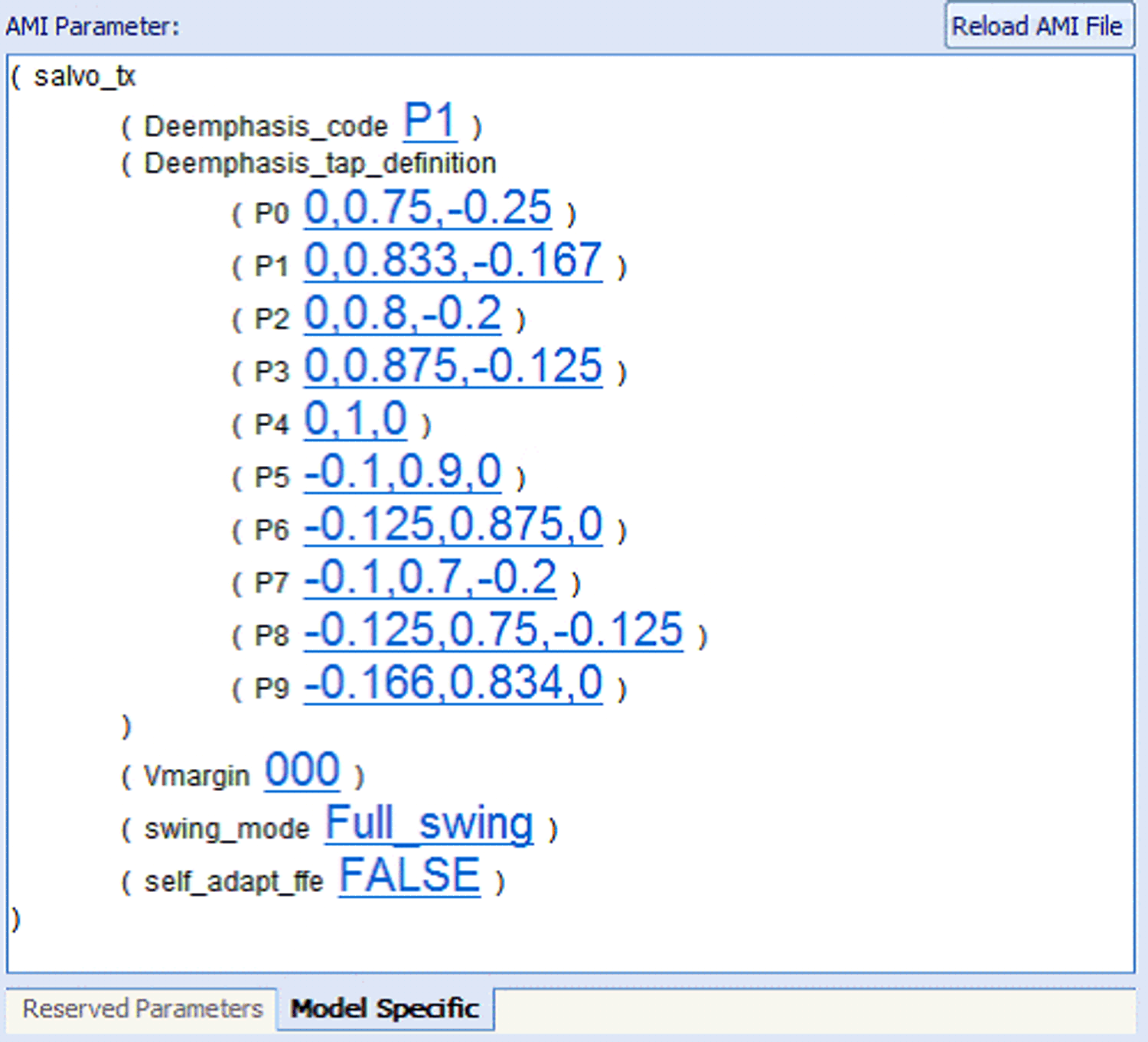Click the Reload AMI File button
The image size is (1148, 1042).
pos(1039,26)
